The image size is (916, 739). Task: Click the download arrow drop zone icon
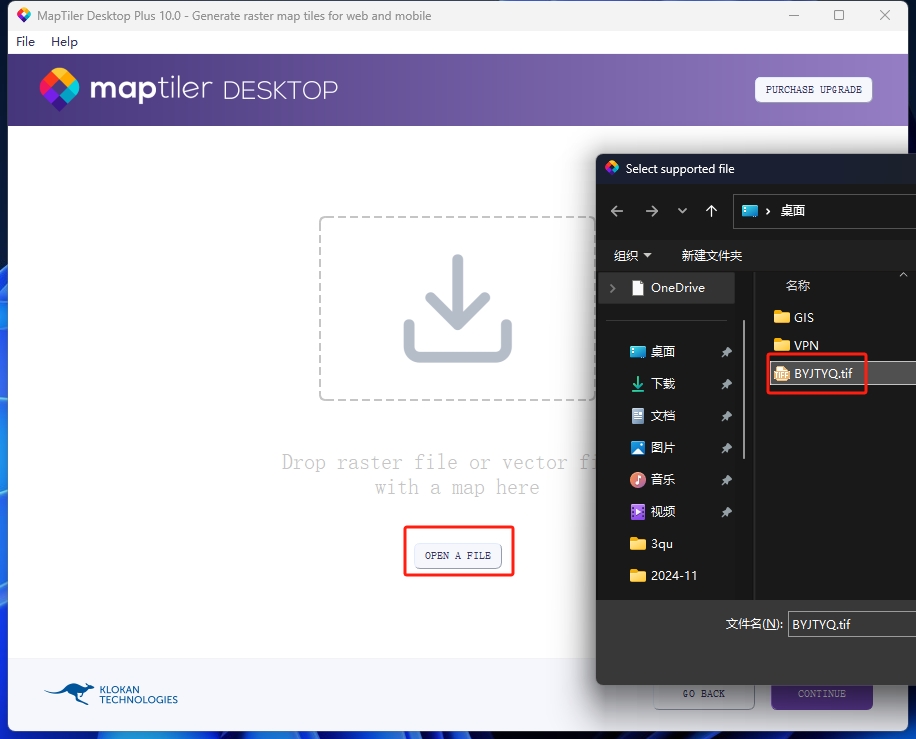pyautogui.click(x=457, y=308)
